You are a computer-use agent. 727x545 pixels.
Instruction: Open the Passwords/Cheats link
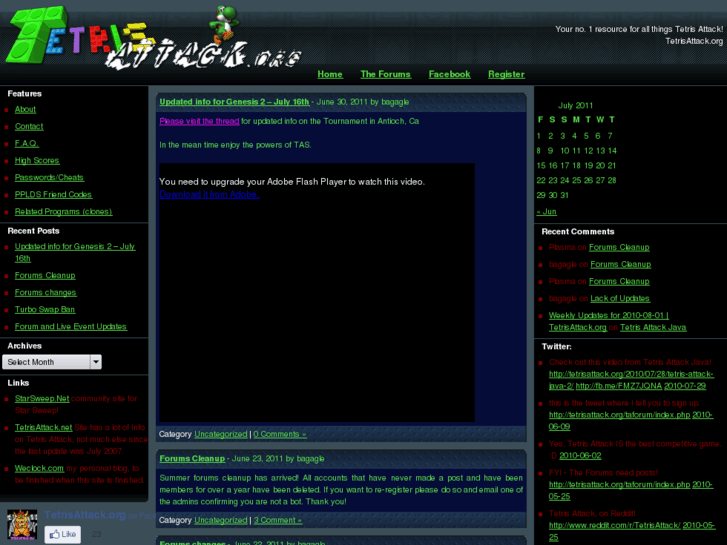[x=49, y=177]
